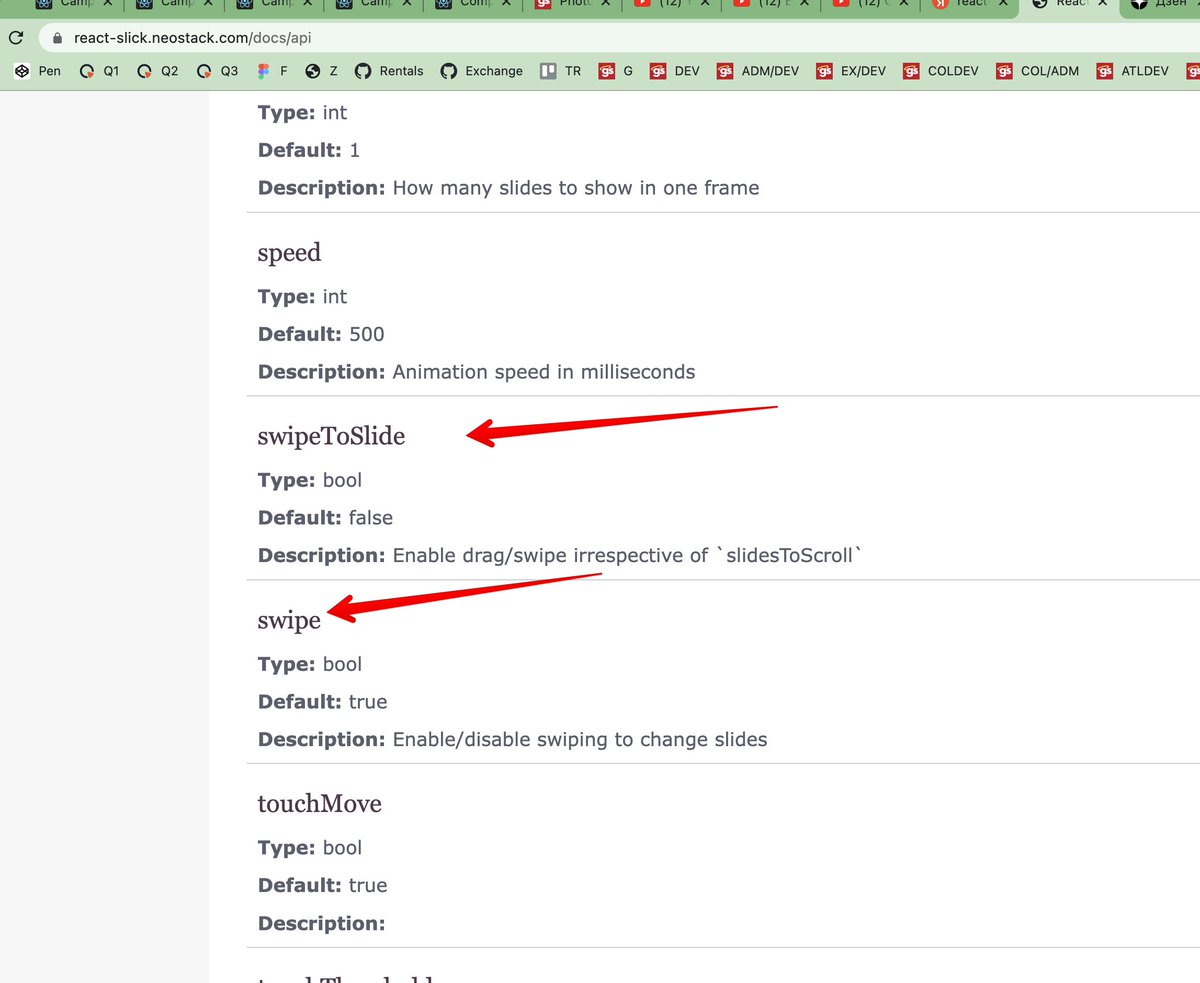The image size is (1200, 983).
Task: Close the Photo browser tab
Action: [606, 3]
